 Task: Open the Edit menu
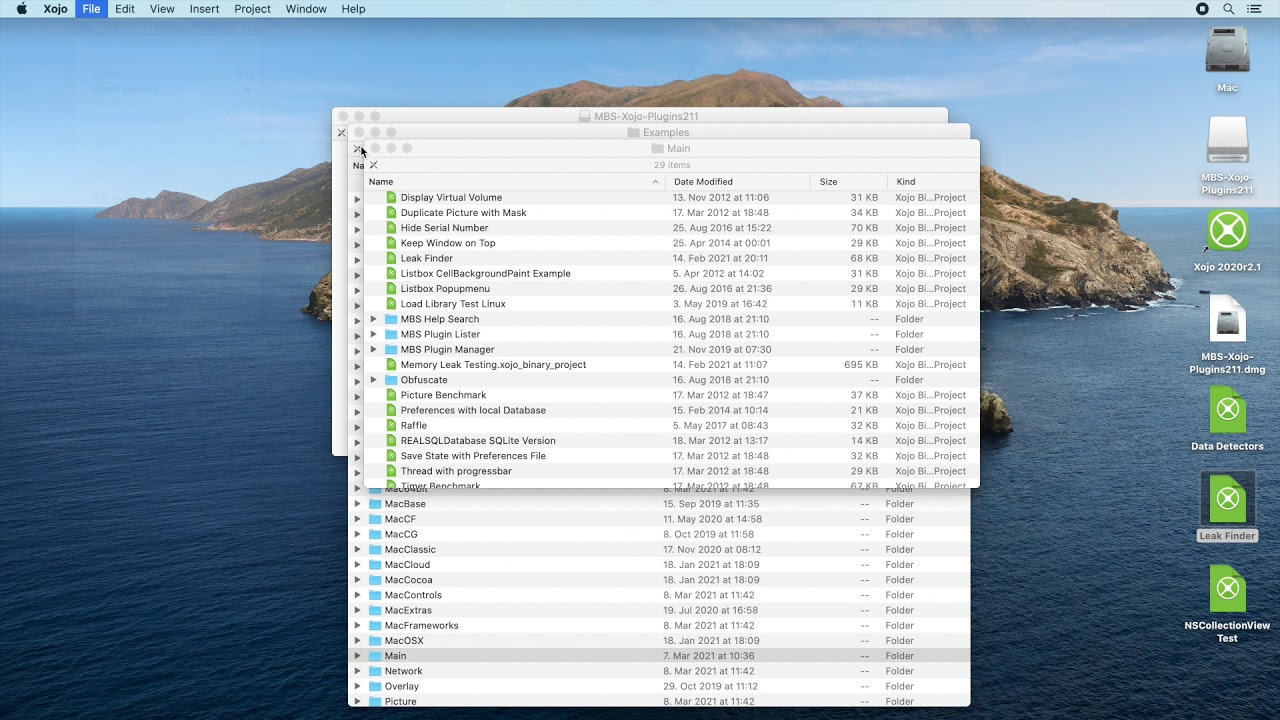125,9
